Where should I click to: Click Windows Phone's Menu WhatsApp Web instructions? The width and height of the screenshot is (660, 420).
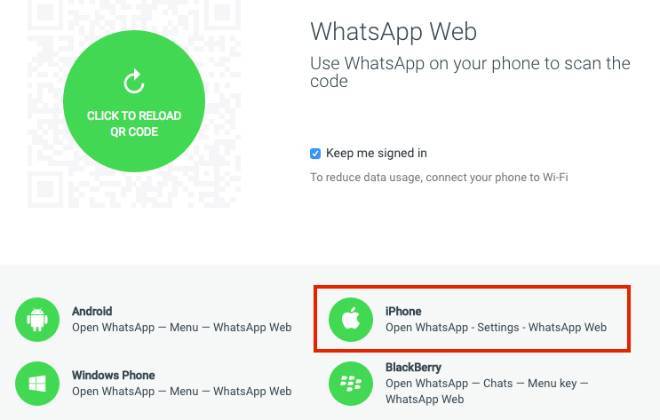click(182, 391)
